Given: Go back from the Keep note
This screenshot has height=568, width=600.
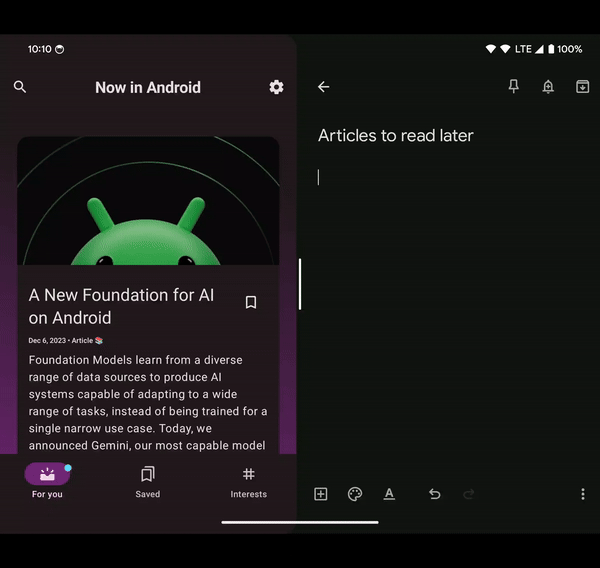Looking at the screenshot, I should click(x=323, y=87).
